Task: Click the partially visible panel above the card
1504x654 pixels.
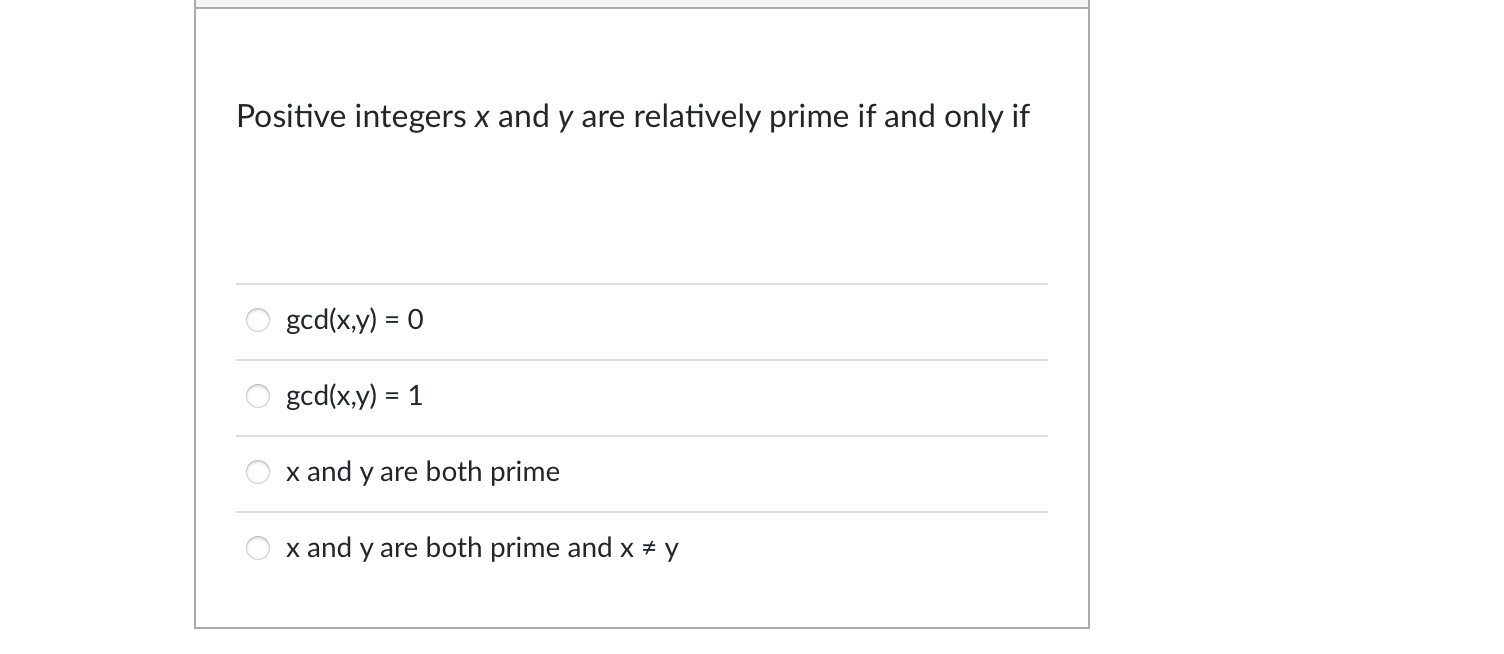Action: tap(641, 3)
